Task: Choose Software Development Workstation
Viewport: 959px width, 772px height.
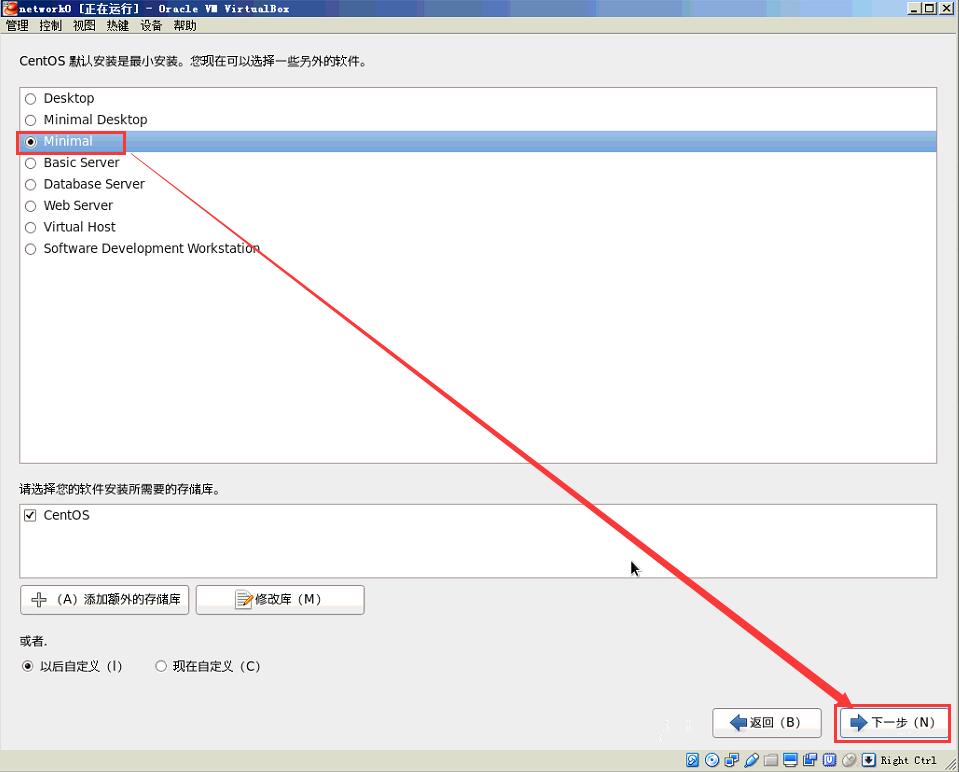Action: pyautogui.click(x=31, y=249)
